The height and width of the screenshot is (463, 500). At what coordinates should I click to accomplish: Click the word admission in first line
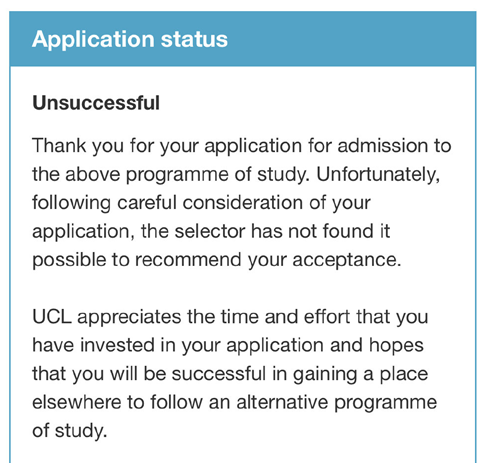(382, 146)
